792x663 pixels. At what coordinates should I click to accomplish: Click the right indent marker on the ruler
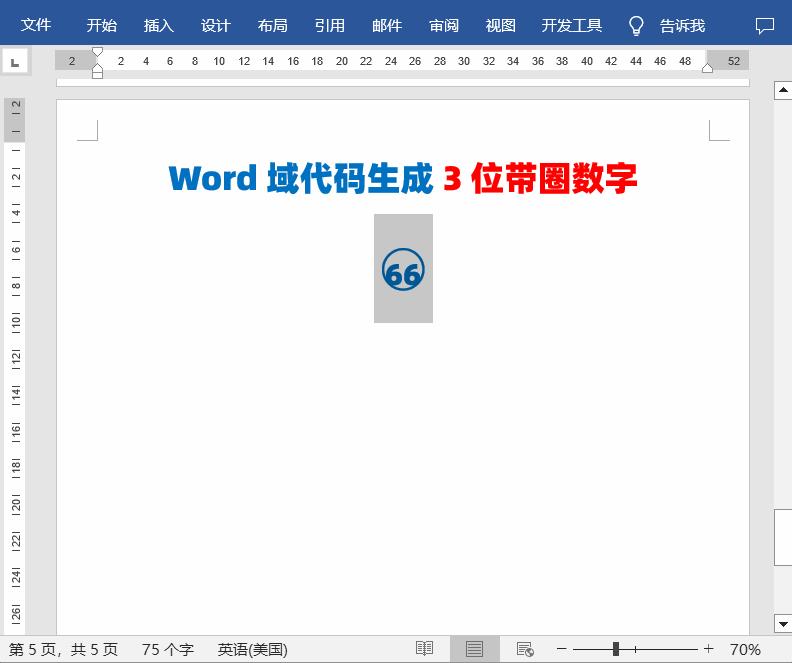click(707, 68)
